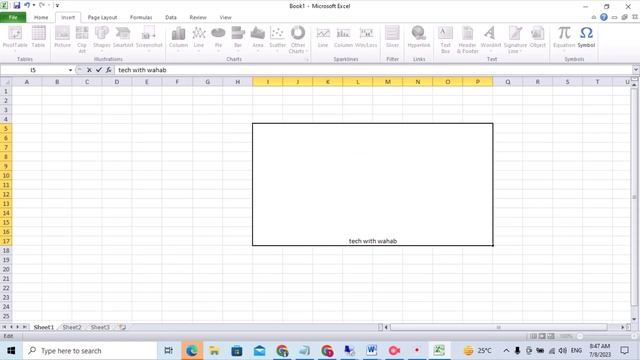The width and height of the screenshot is (640, 360).
Task: Open Other Charts gallery
Action: click(x=298, y=39)
